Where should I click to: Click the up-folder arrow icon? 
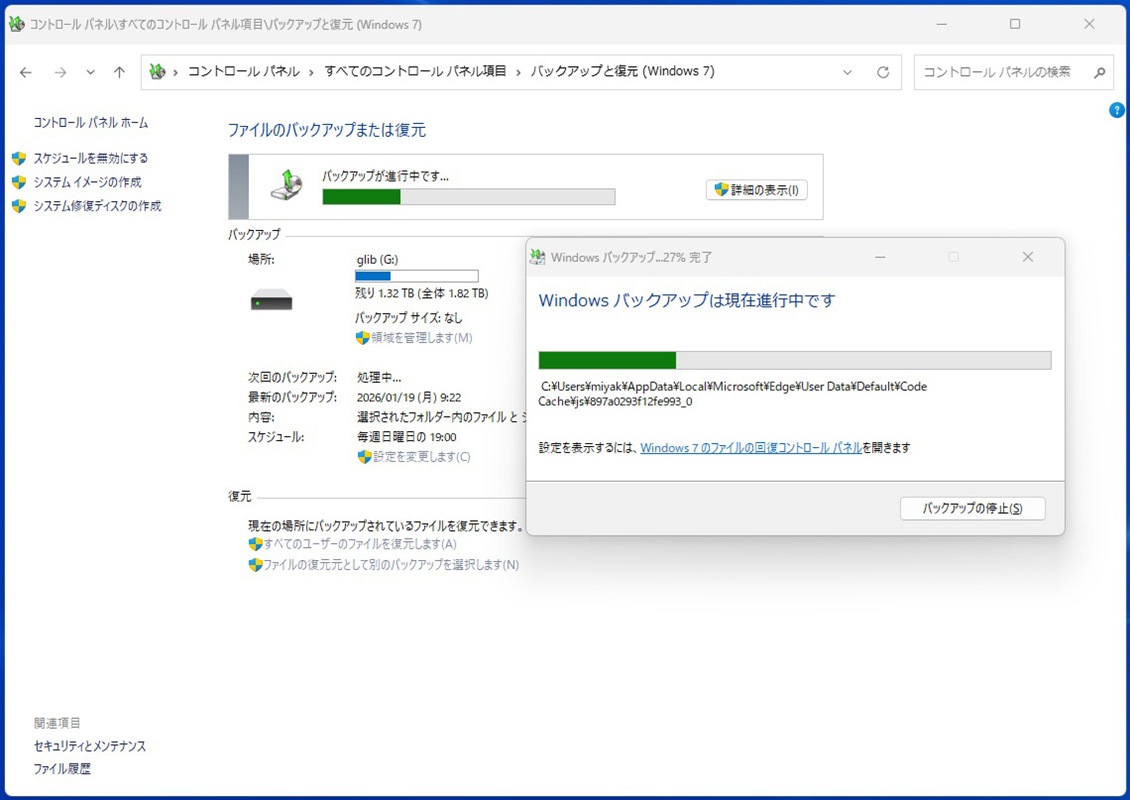coord(119,72)
